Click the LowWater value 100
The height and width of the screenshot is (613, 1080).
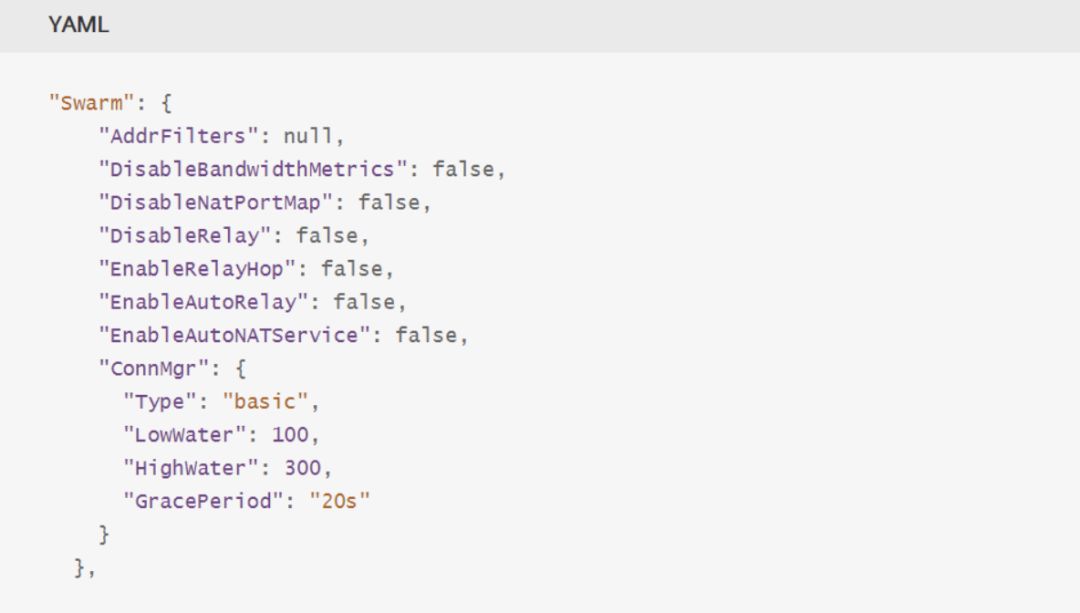click(290, 435)
